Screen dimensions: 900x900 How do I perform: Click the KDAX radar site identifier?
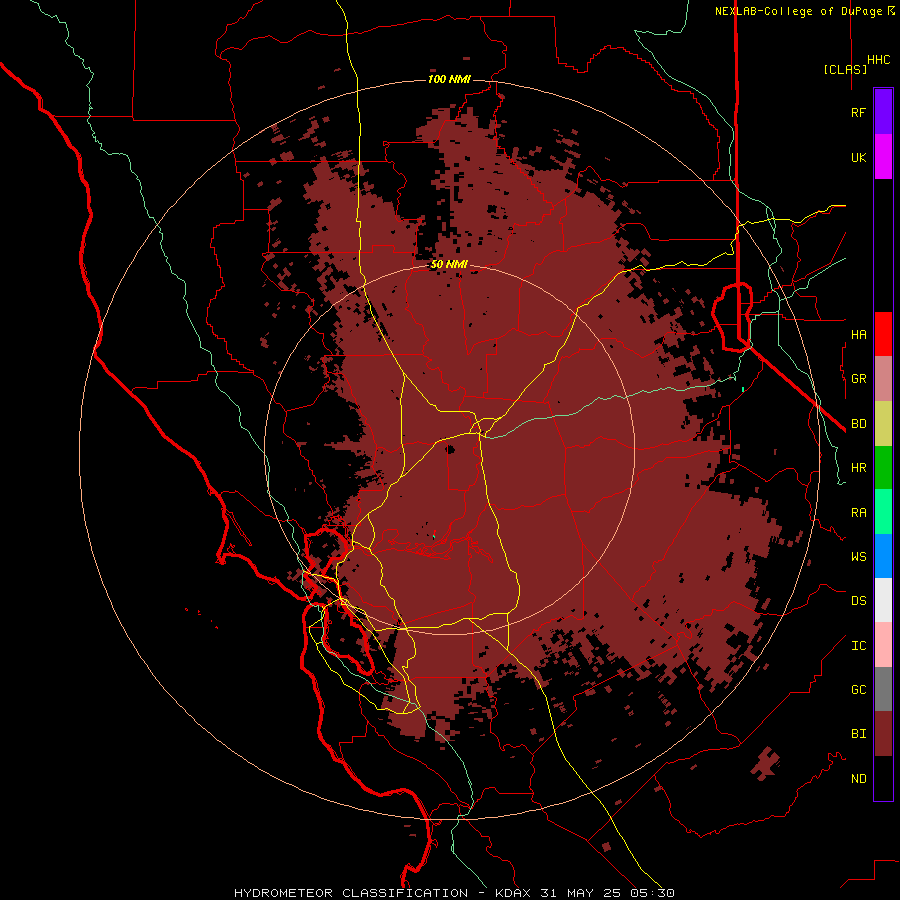tap(513, 893)
